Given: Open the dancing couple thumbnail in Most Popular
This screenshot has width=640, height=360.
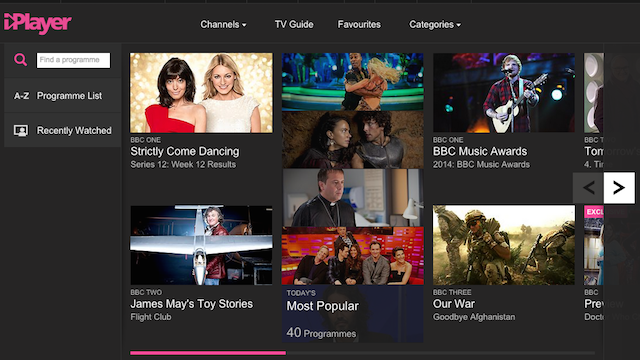Looking at the screenshot, I should click(353, 82).
